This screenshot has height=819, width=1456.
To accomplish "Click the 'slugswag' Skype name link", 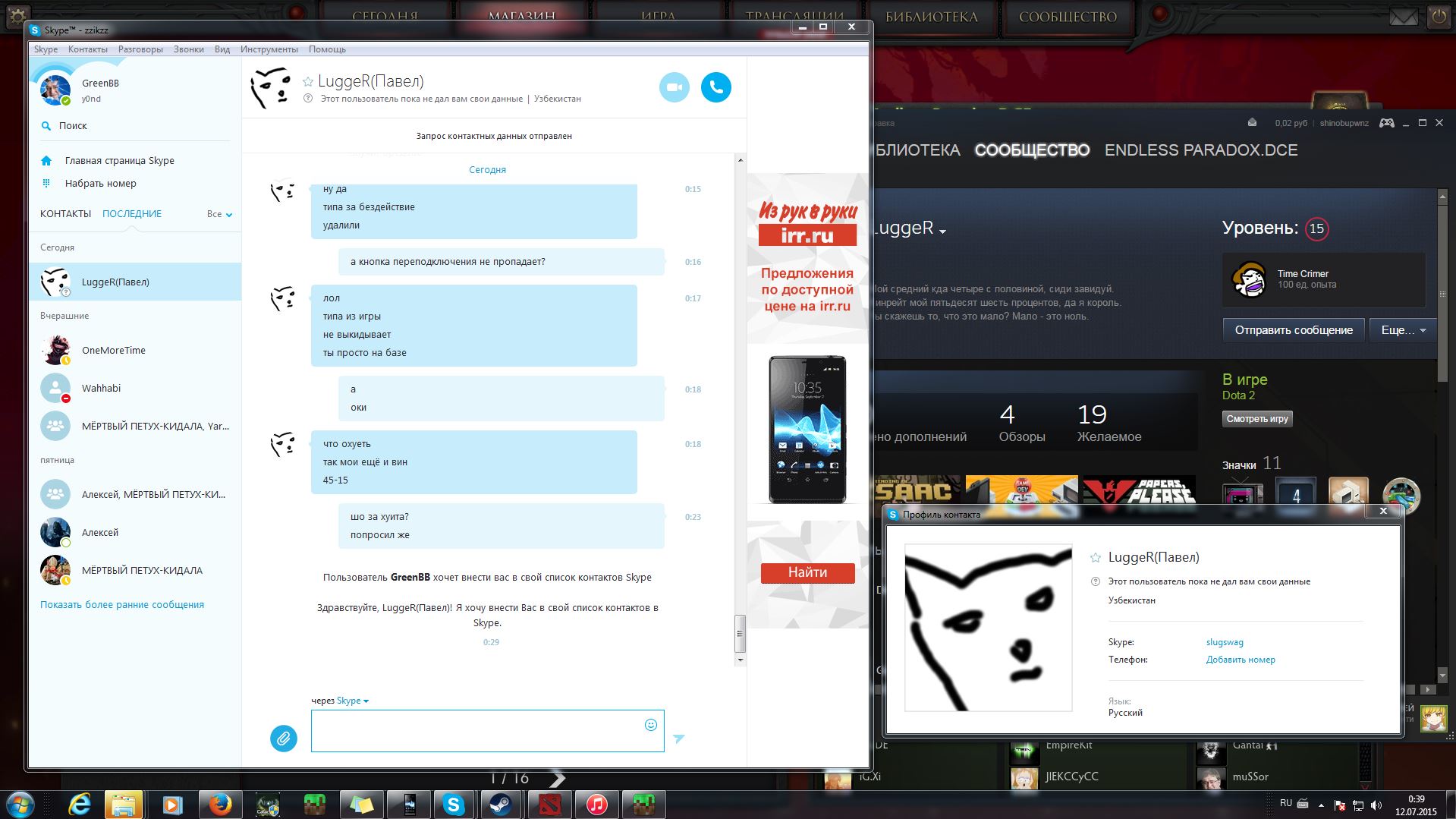I will (x=1225, y=642).
